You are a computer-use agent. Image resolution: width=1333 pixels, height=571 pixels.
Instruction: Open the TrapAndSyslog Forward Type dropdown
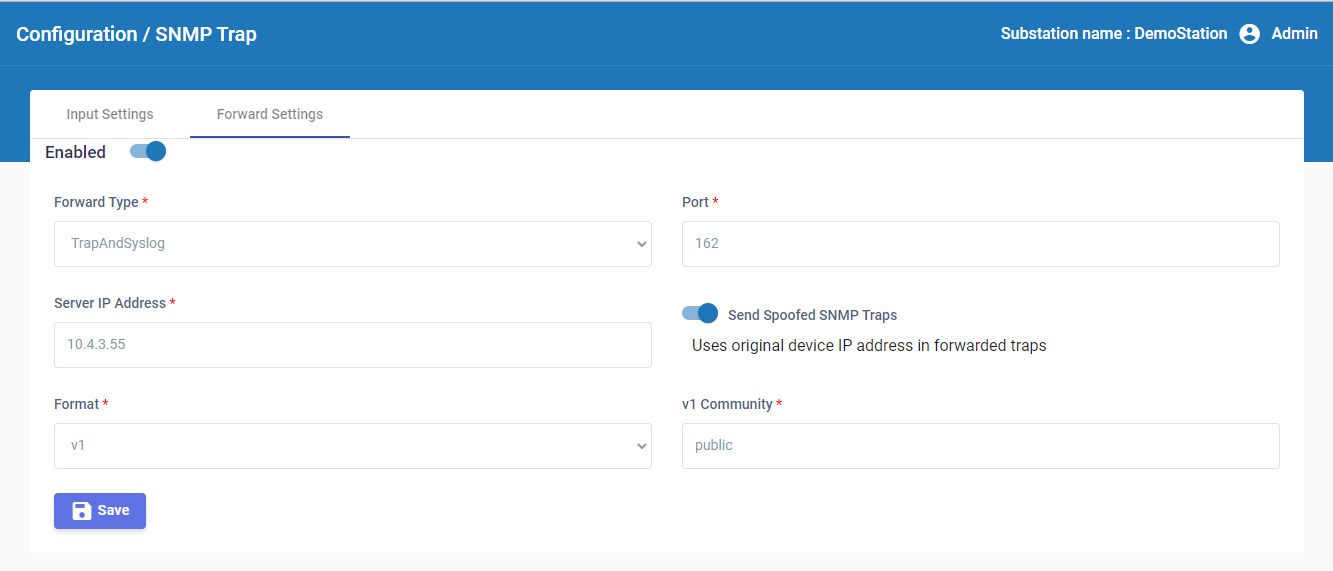[352, 244]
